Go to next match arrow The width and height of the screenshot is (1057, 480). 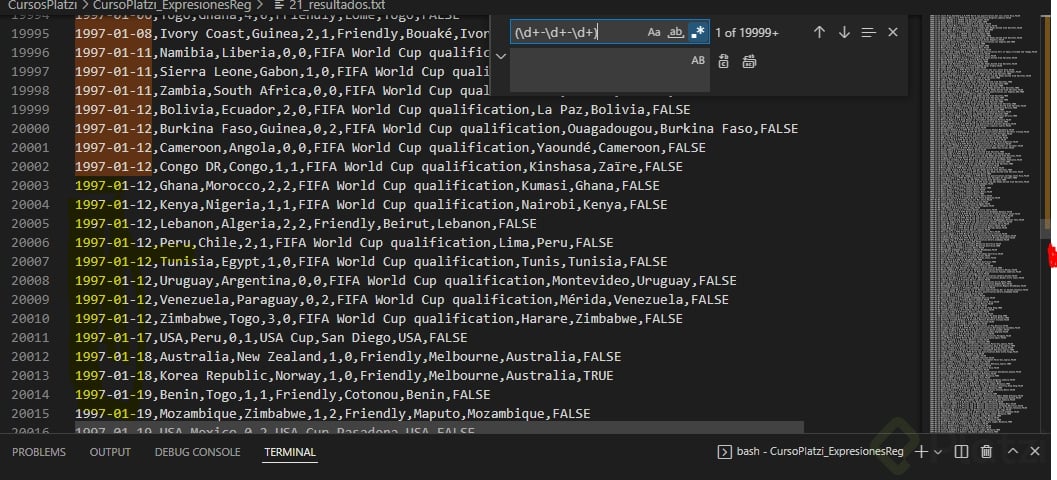click(844, 32)
